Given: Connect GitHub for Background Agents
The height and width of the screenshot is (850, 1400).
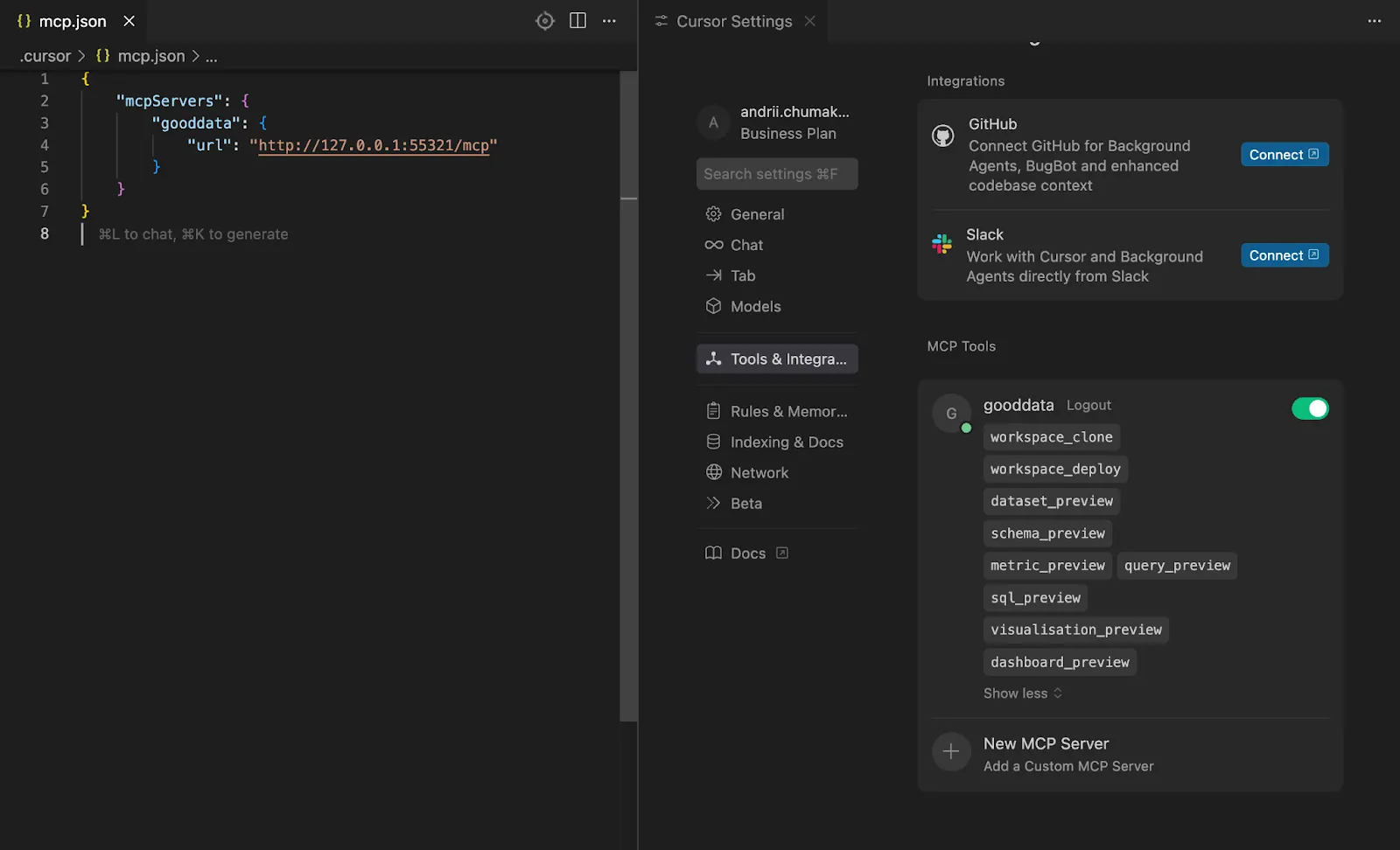Looking at the screenshot, I should (1284, 154).
